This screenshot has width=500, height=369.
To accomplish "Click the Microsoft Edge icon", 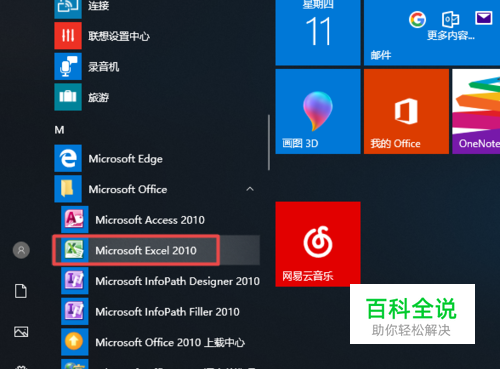I will tap(68, 158).
